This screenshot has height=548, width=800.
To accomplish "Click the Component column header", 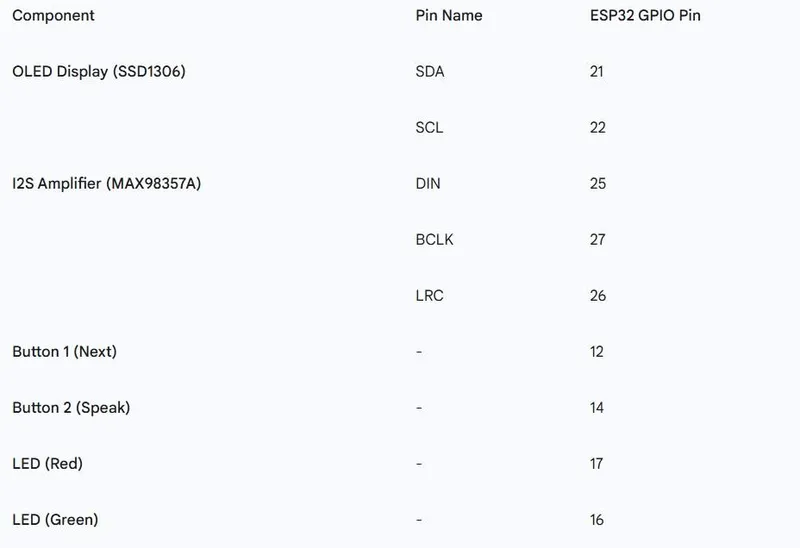I will point(53,16).
